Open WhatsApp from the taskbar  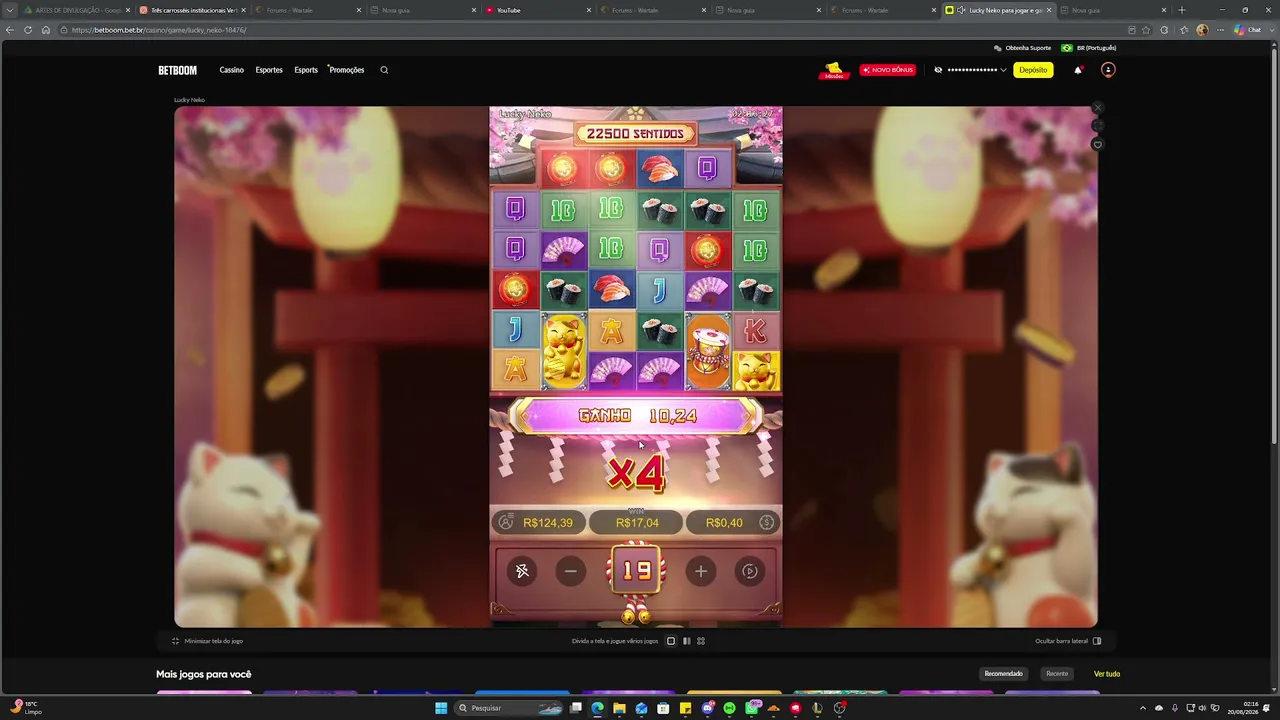coord(752,708)
